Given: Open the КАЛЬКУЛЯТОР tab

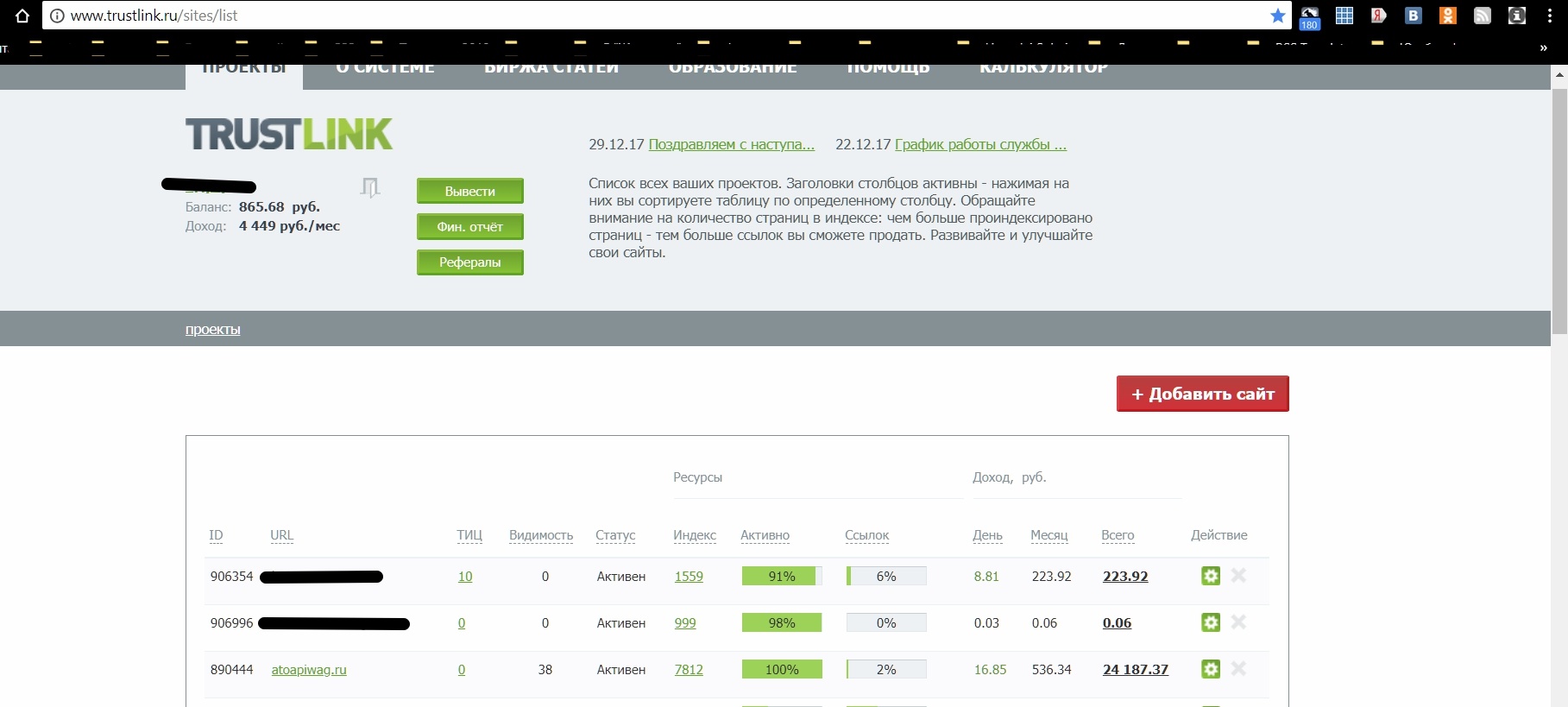Looking at the screenshot, I should [x=1043, y=69].
